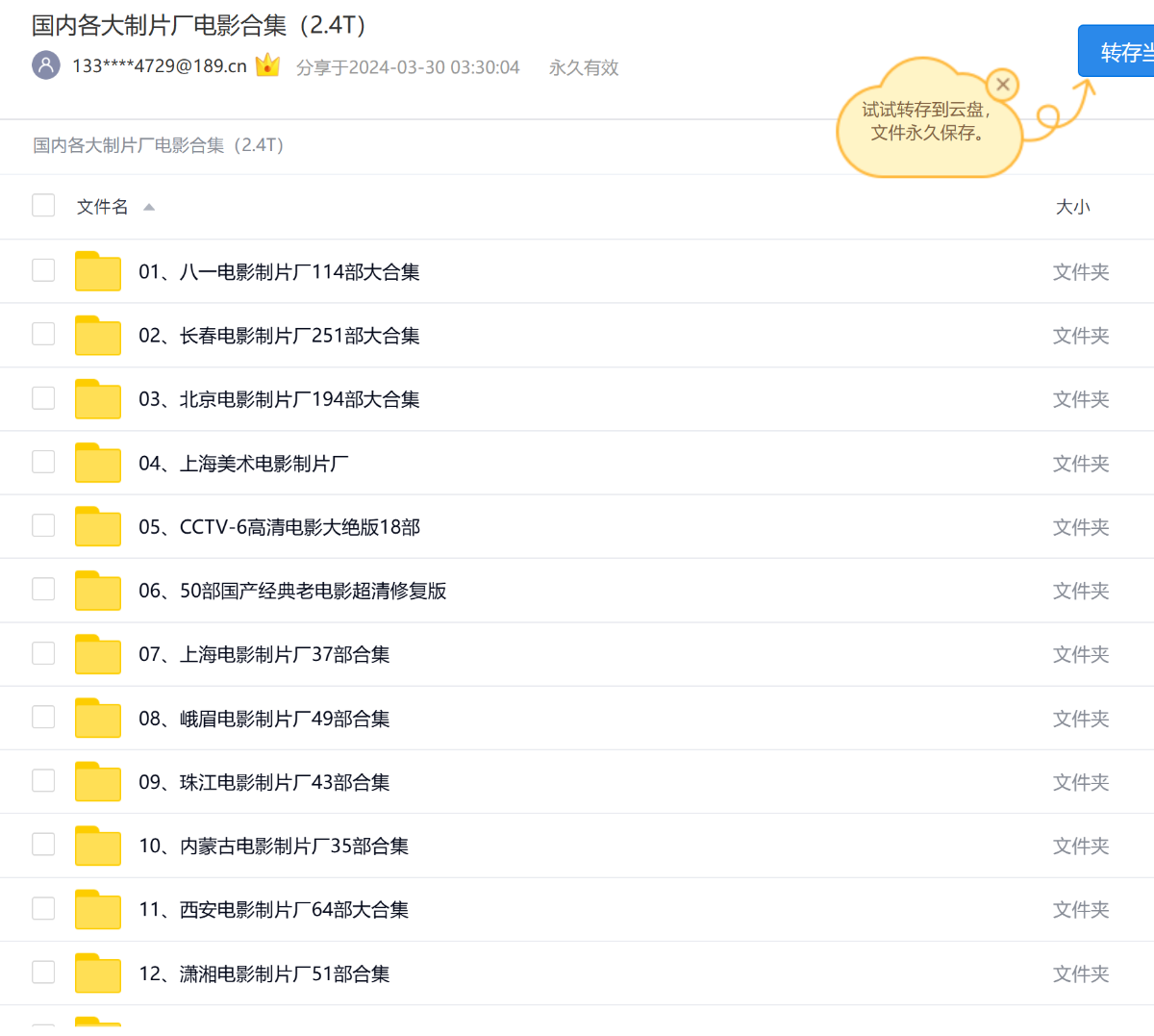Click folder icon for 长春电影制片厂251部大合集
1154x1036 pixels.
98,336
